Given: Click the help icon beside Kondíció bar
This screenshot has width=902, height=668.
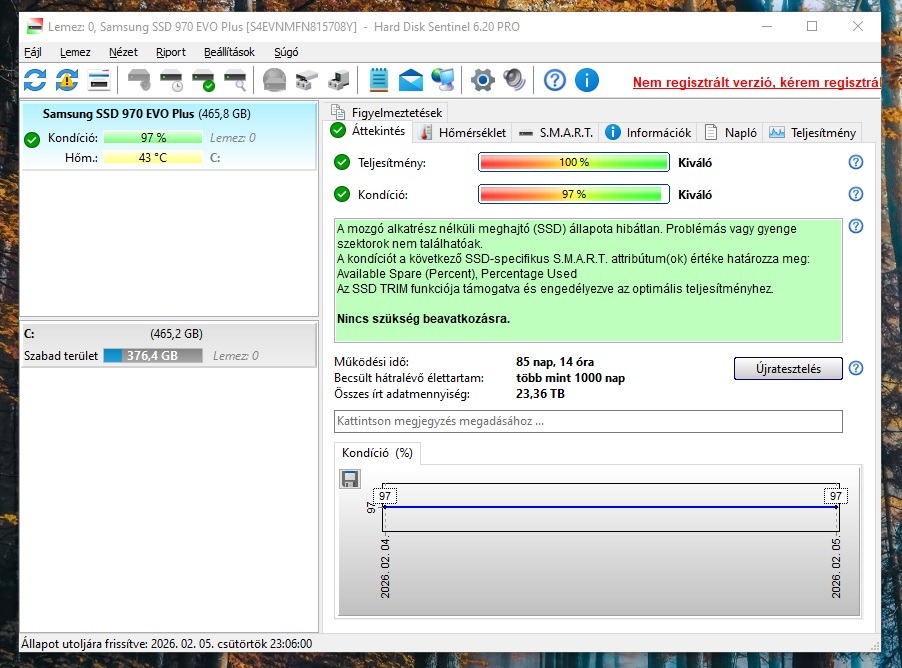Looking at the screenshot, I should (x=856, y=194).
